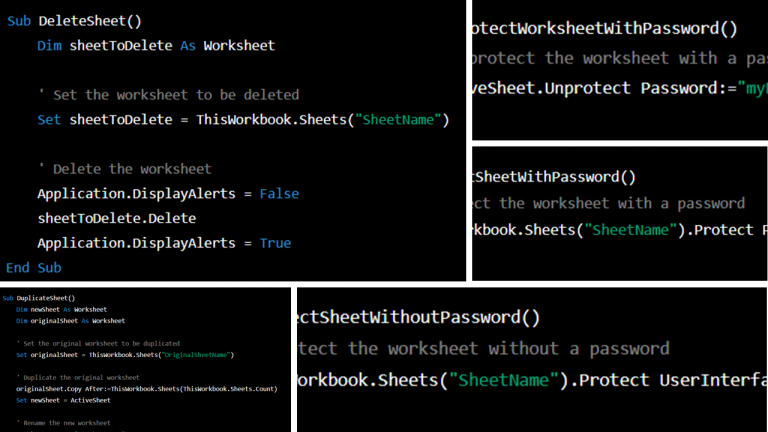The image size is (768, 432).
Task: Click the ectSheetWithoutPassword() heading
Action: (418, 317)
